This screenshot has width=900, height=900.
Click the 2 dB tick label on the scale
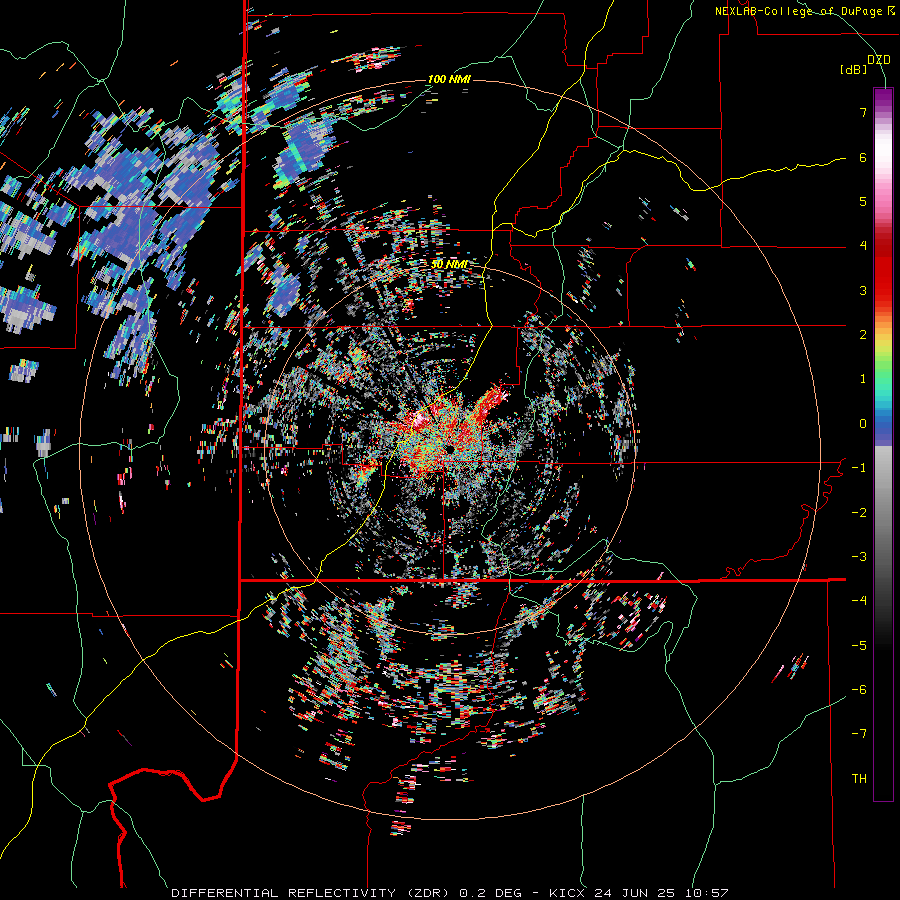pyautogui.click(x=863, y=335)
